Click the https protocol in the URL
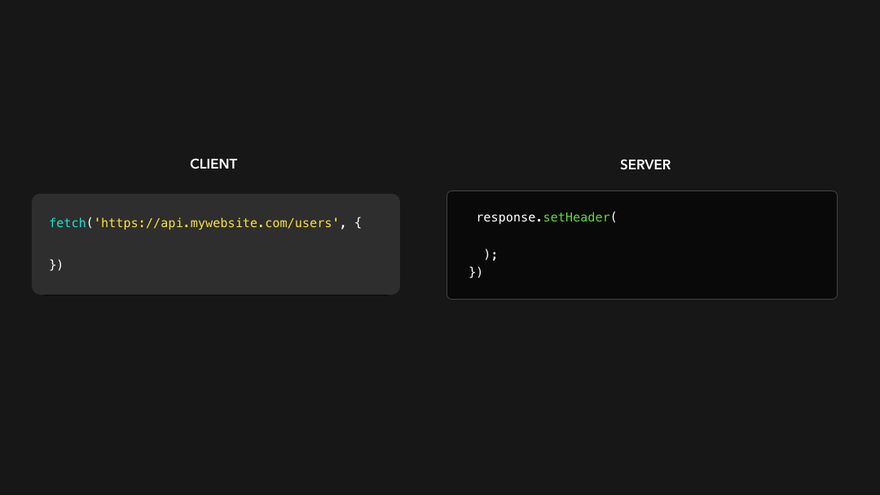Image resolution: width=880 pixels, height=495 pixels. tap(120, 223)
